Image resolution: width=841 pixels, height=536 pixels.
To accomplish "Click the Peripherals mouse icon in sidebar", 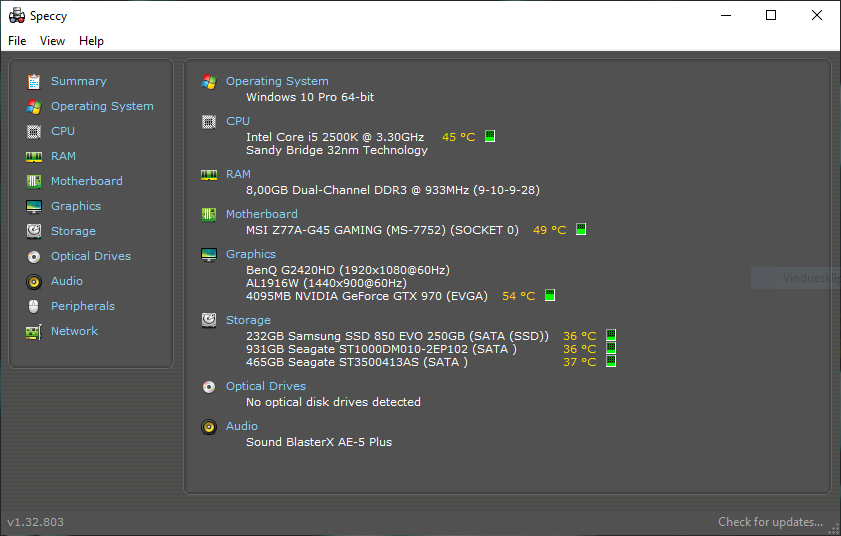I will 34,306.
